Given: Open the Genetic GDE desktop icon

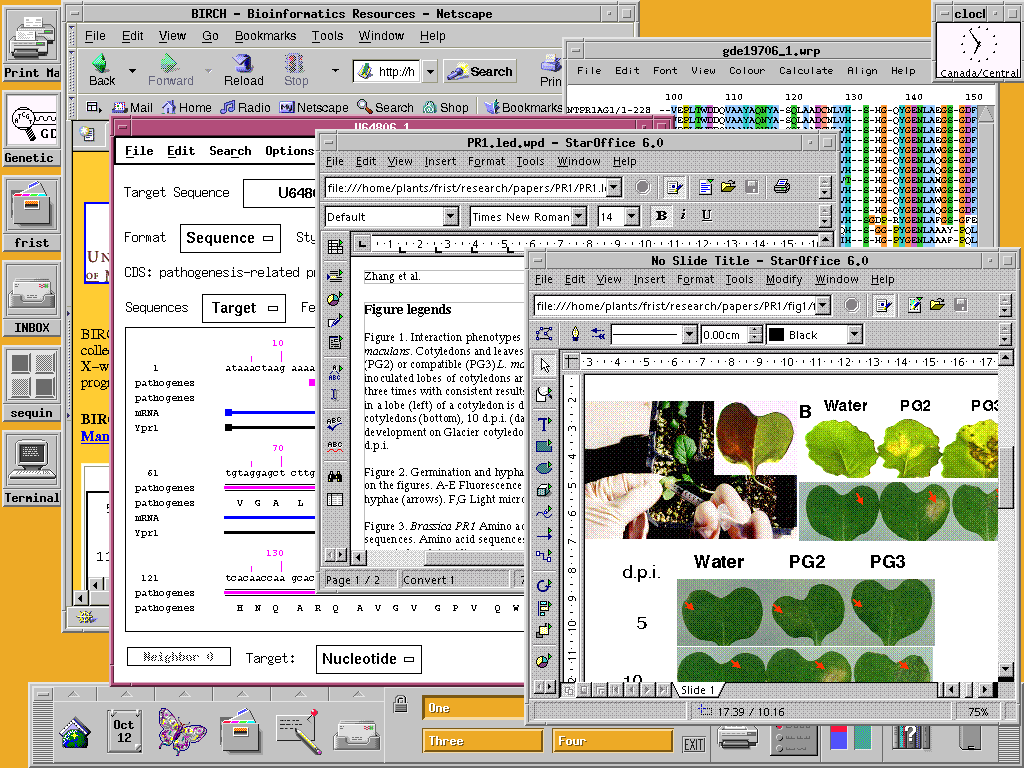Looking at the screenshot, I should tap(31, 129).
